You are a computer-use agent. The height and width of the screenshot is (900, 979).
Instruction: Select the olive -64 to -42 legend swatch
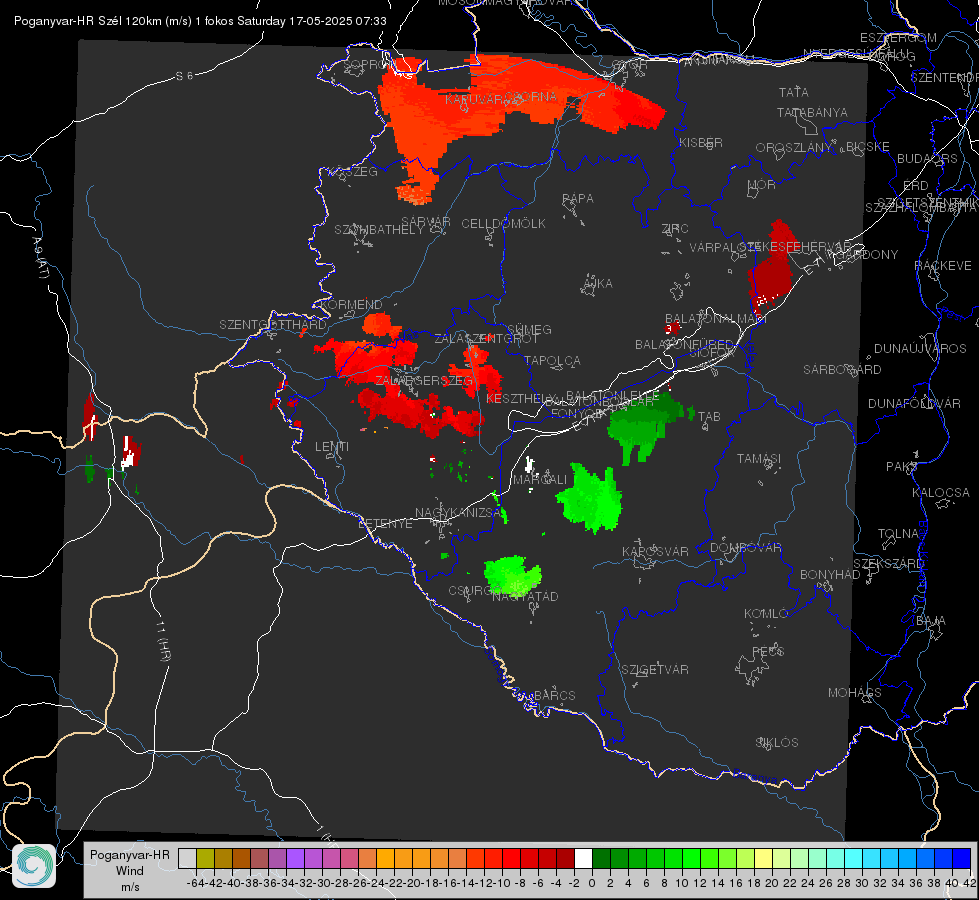point(205,858)
